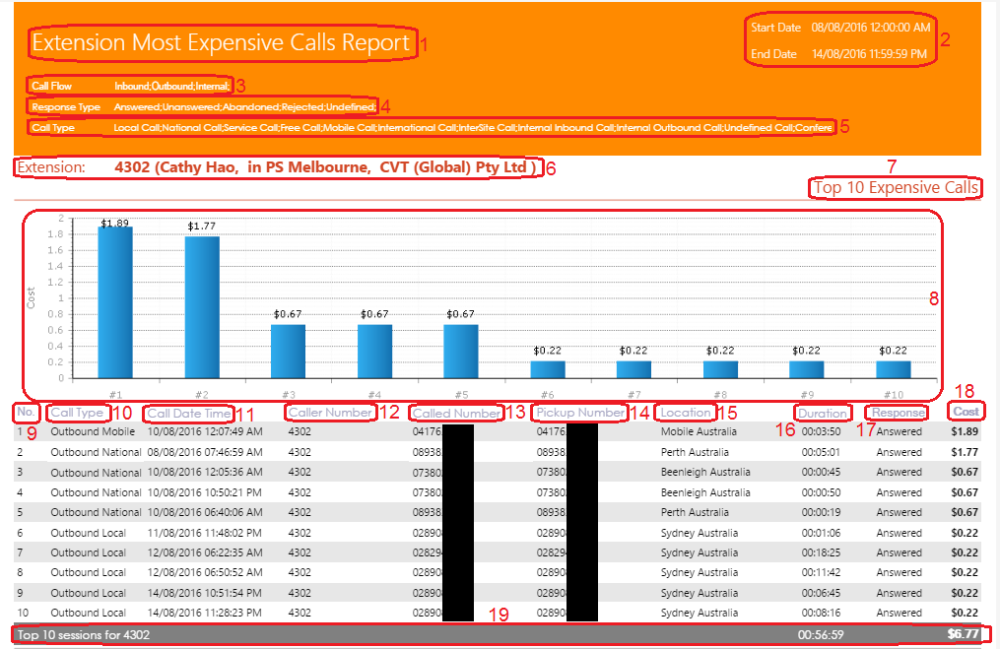Click the #2 chart bar labeled $1.77
The width and height of the screenshot is (1000, 649).
point(202,307)
